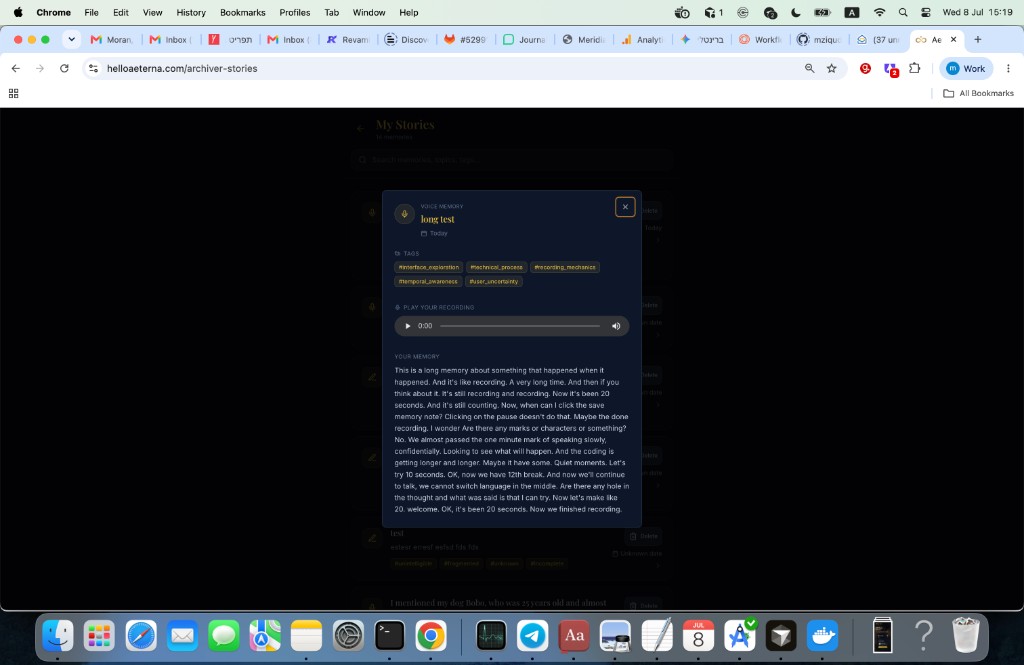
Task: Open the Edit menu
Action: (121, 12)
